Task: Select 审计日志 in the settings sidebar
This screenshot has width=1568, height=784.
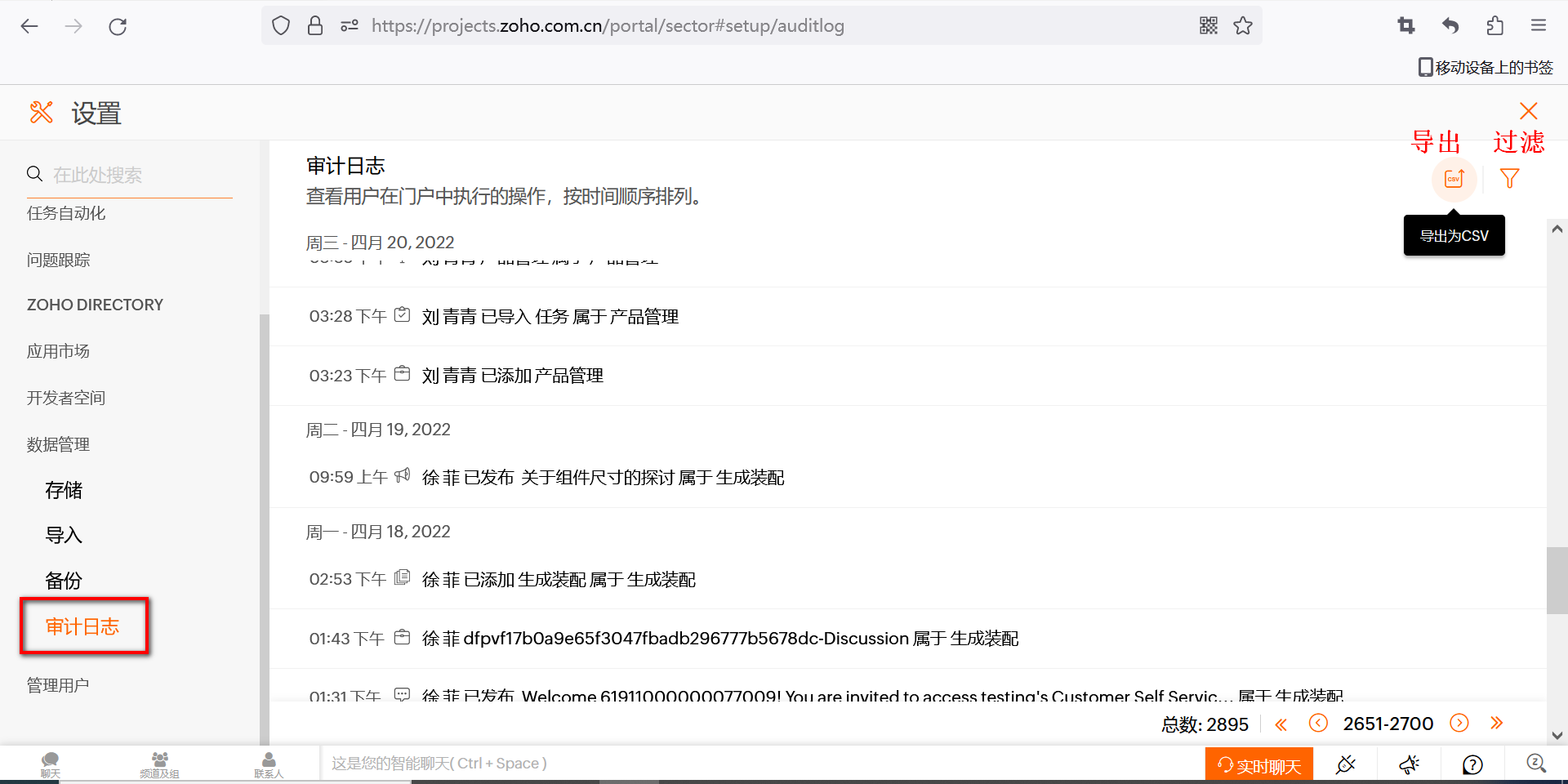Action: coord(82,626)
